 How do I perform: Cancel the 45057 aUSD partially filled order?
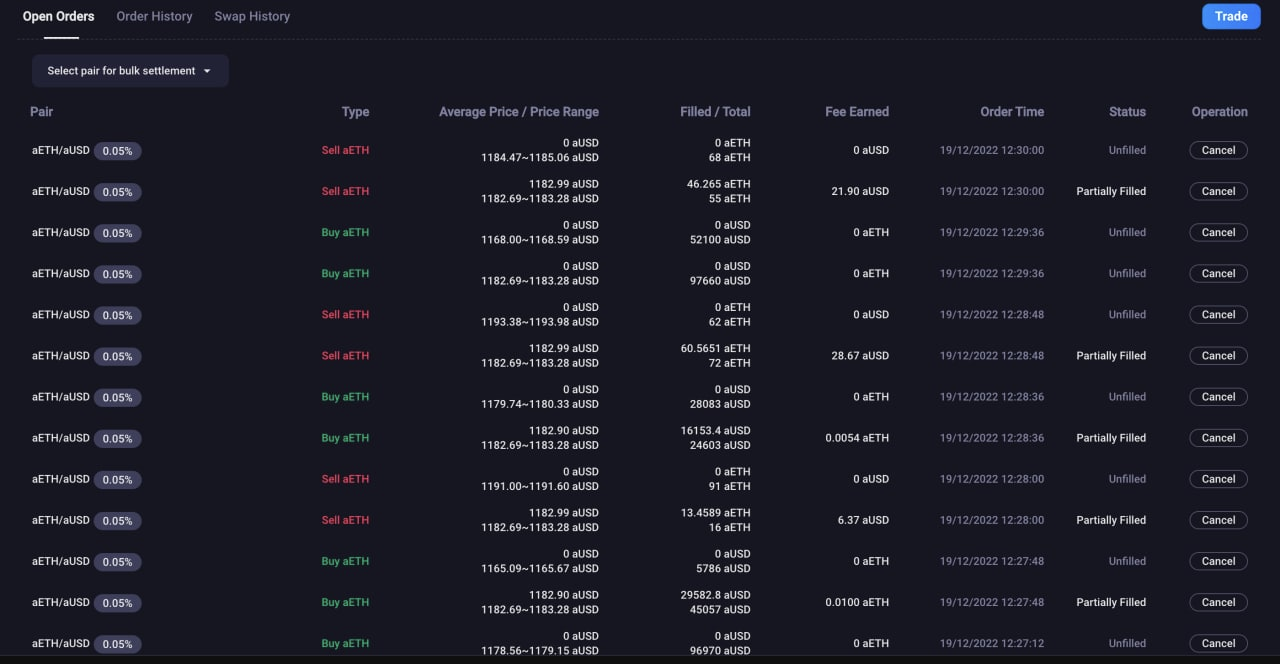tap(1218, 602)
